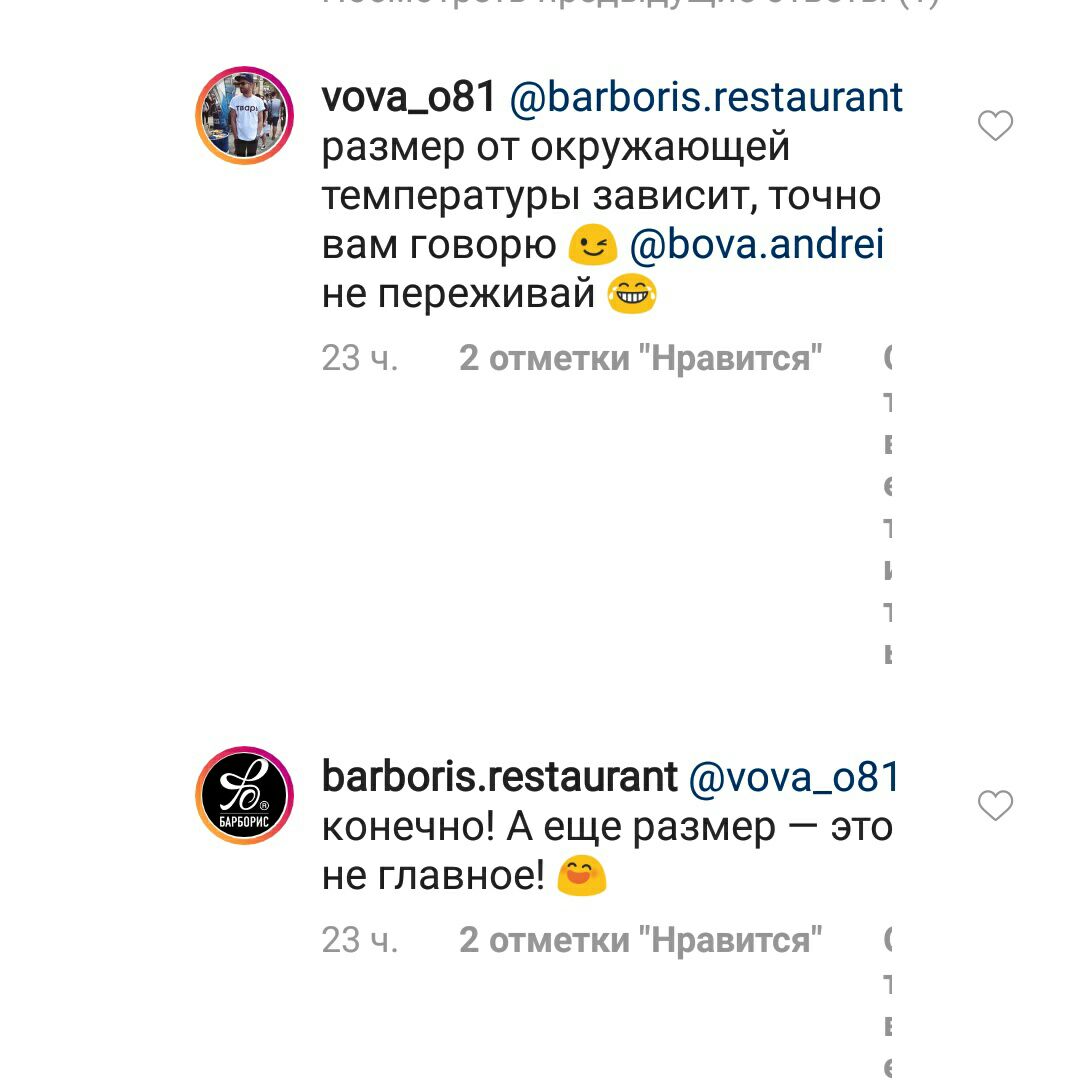The image size is (1080, 1080).
Task: Click the winking emoji in vova_o81's comment
Action: (592, 244)
